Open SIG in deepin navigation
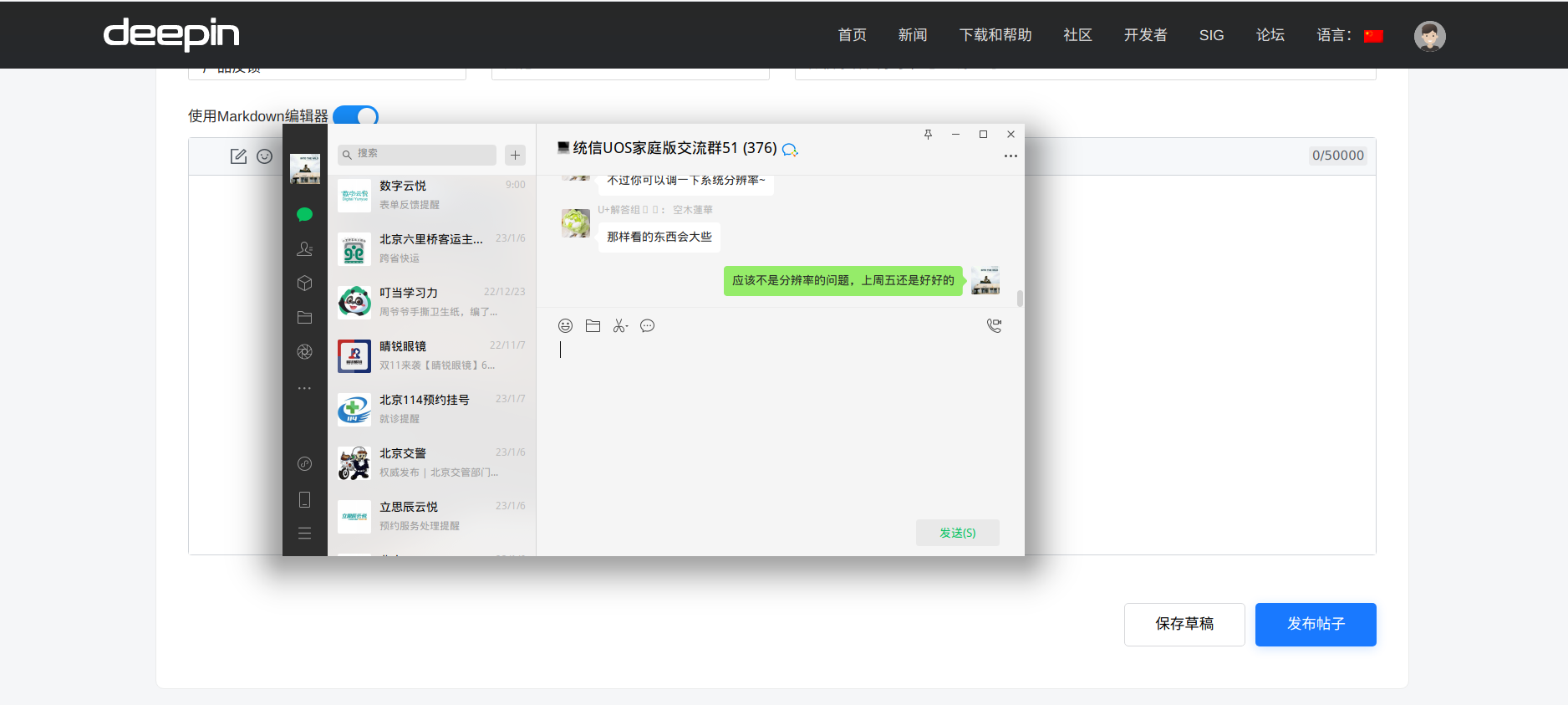The image size is (1568, 705). click(x=1212, y=35)
